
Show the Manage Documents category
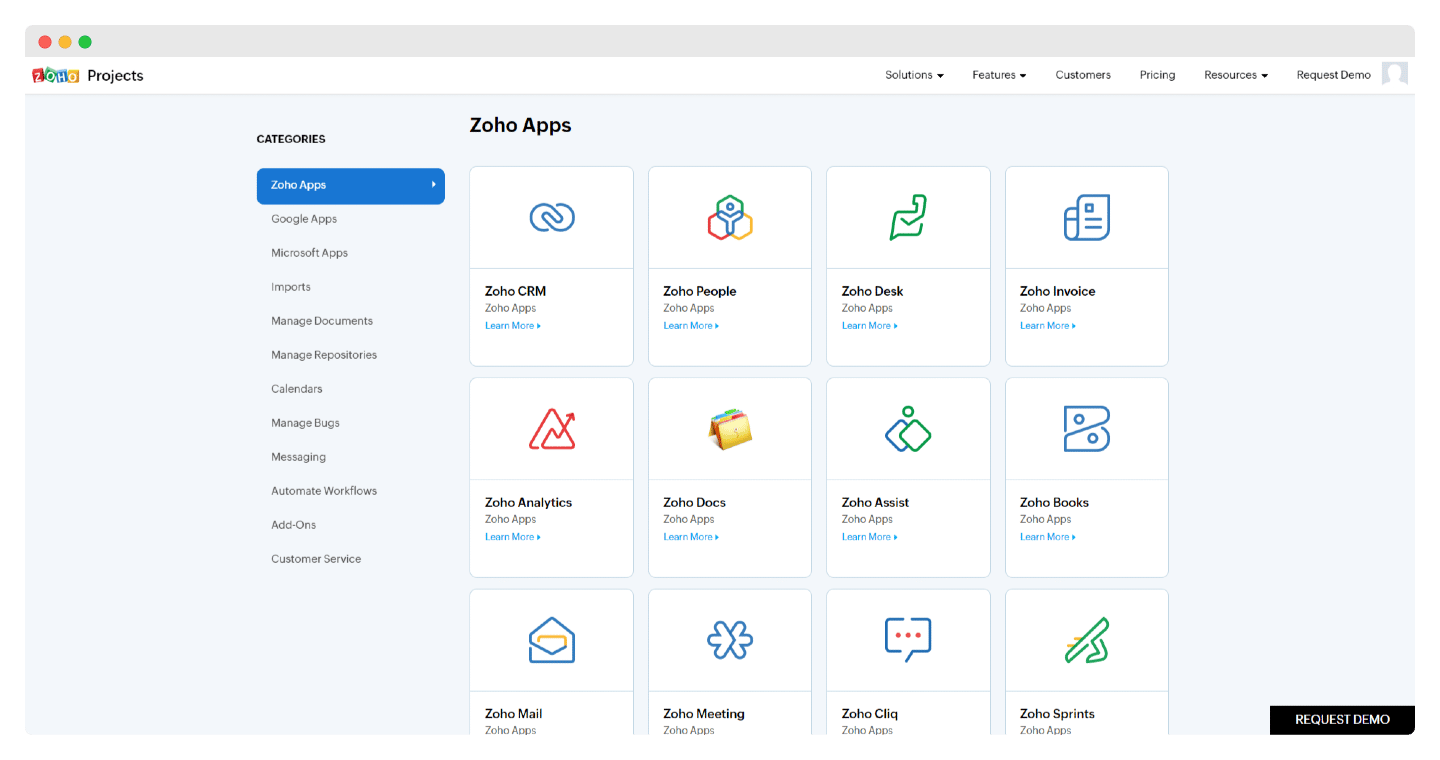click(322, 321)
